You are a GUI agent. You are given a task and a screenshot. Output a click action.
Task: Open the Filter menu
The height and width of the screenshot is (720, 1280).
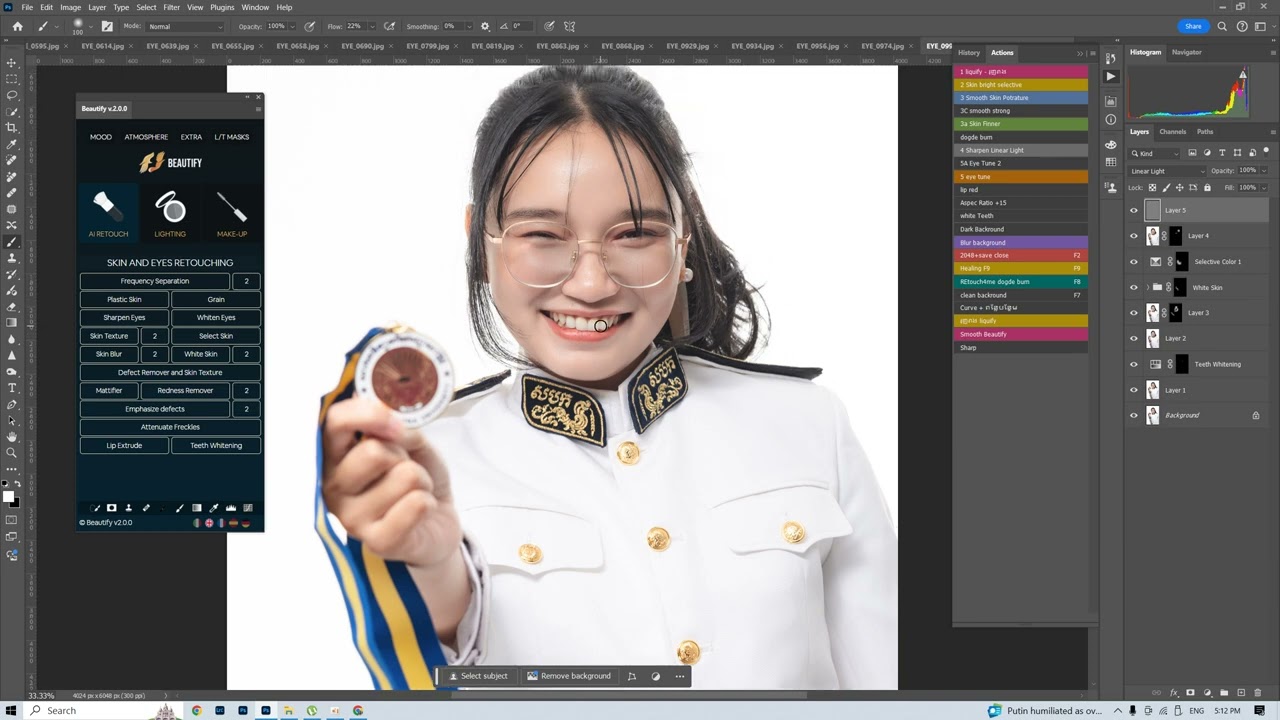tap(172, 7)
